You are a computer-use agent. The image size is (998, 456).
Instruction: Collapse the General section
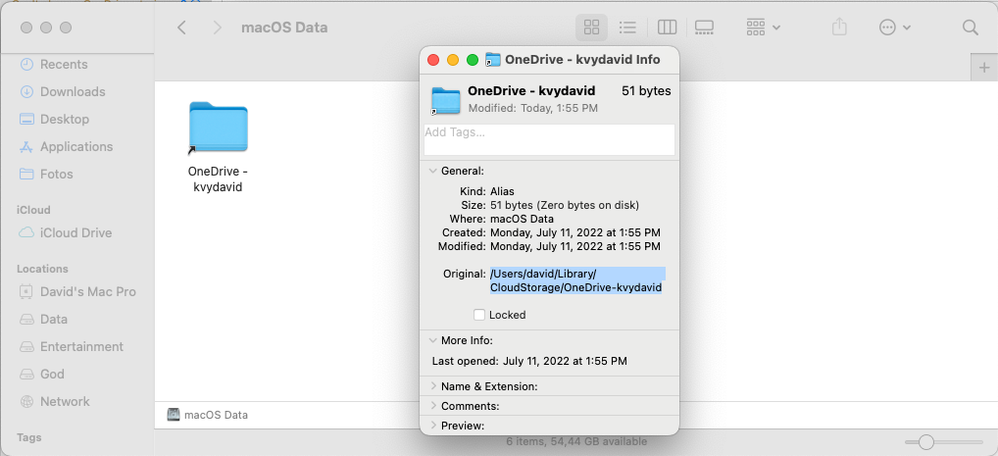pos(433,171)
